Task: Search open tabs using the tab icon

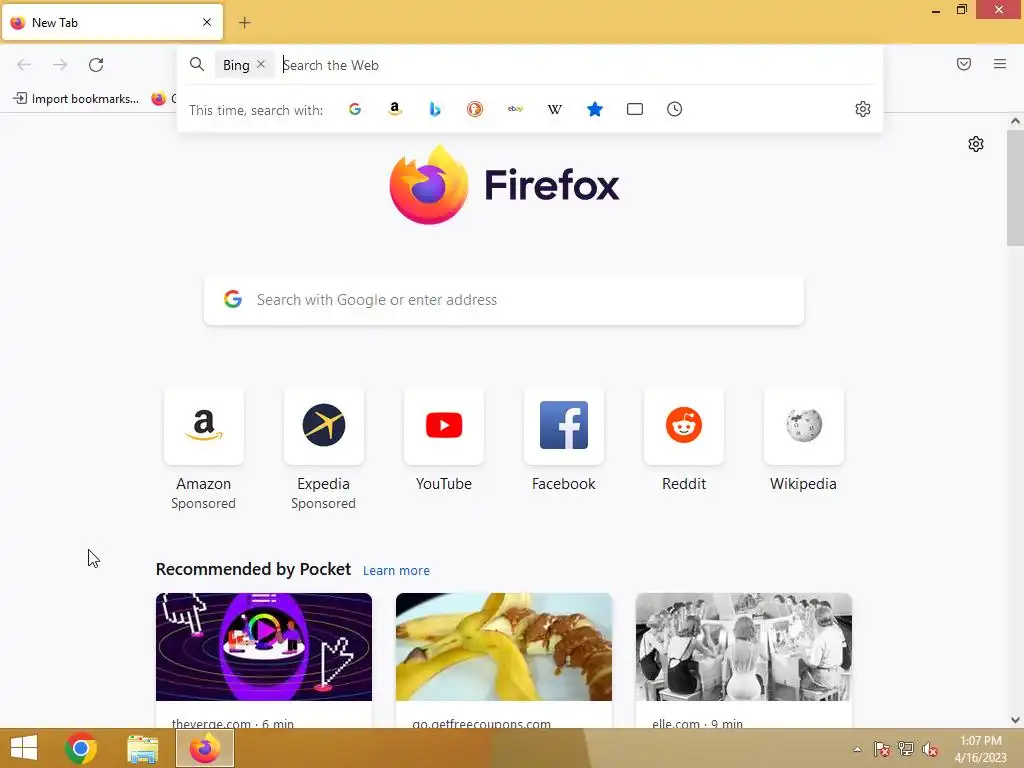Action: pyautogui.click(x=635, y=109)
